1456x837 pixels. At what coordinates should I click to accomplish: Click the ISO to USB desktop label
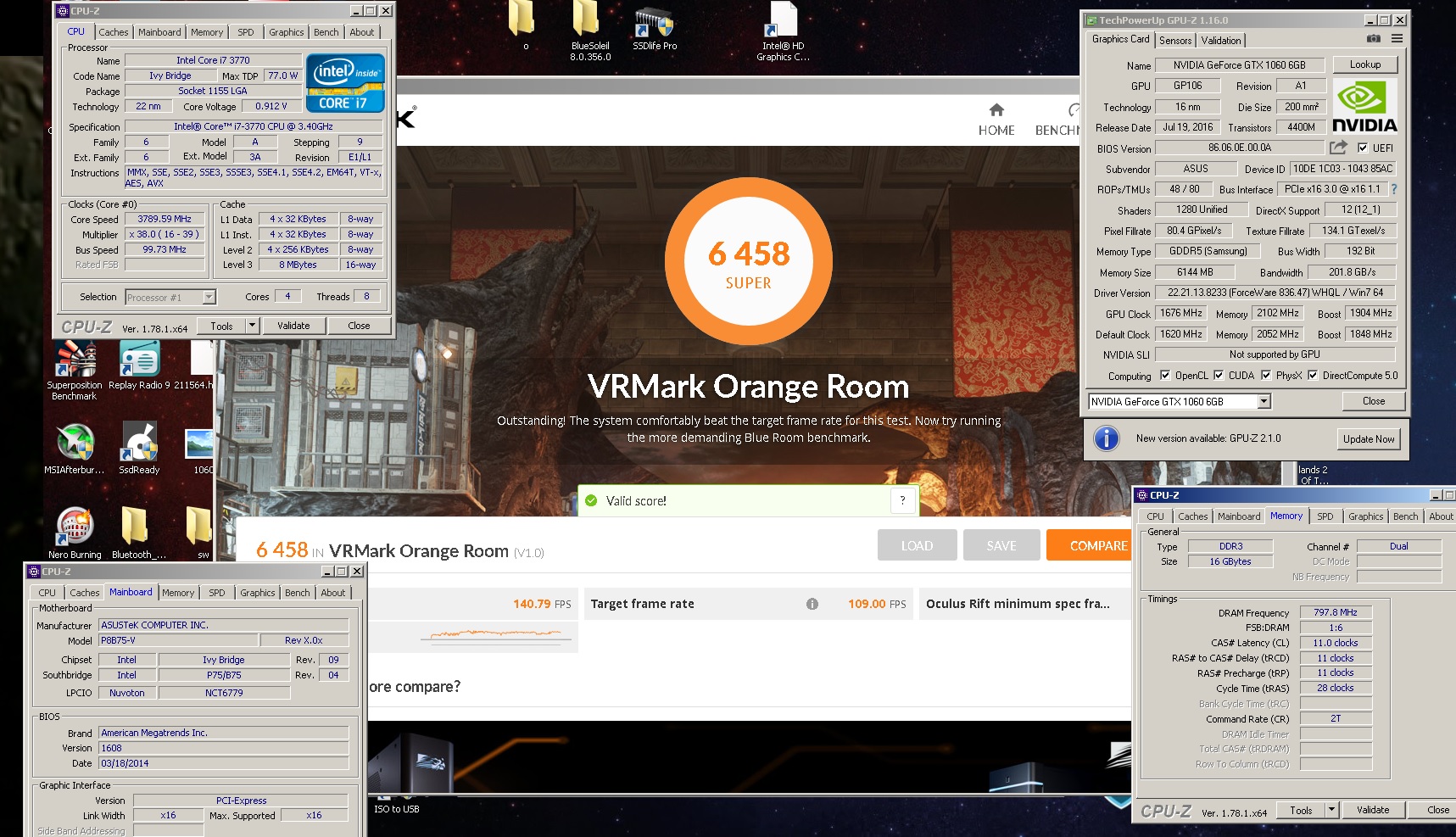pyautogui.click(x=397, y=809)
